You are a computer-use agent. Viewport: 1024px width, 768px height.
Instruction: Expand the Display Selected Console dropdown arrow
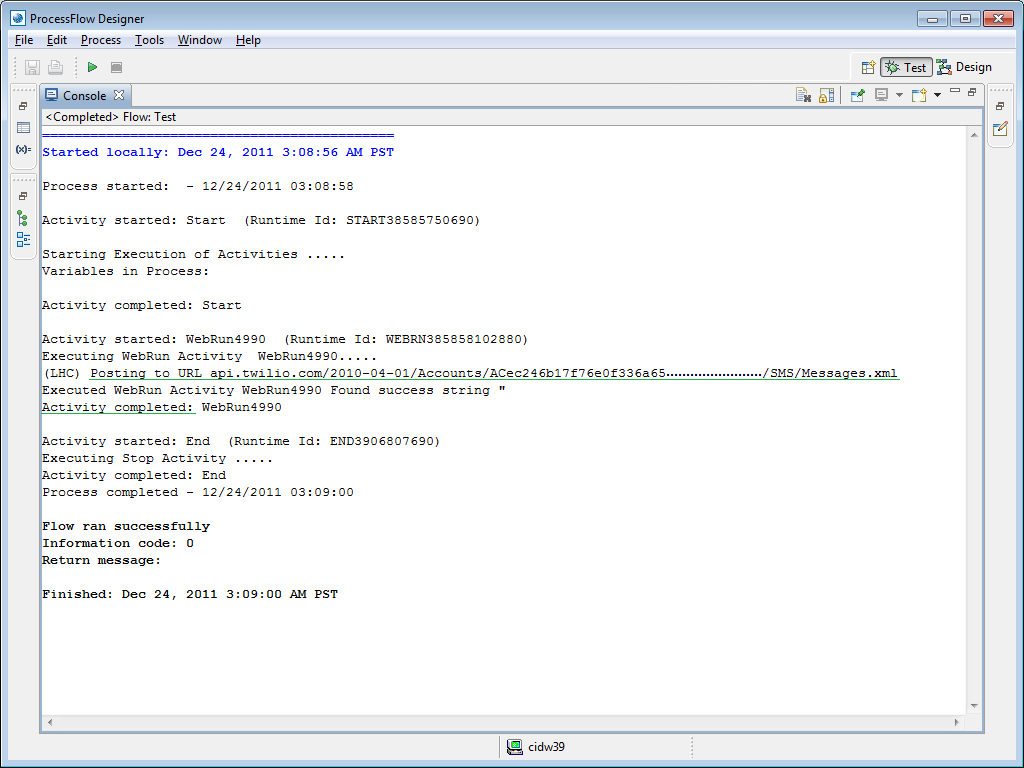click(899, 95)
